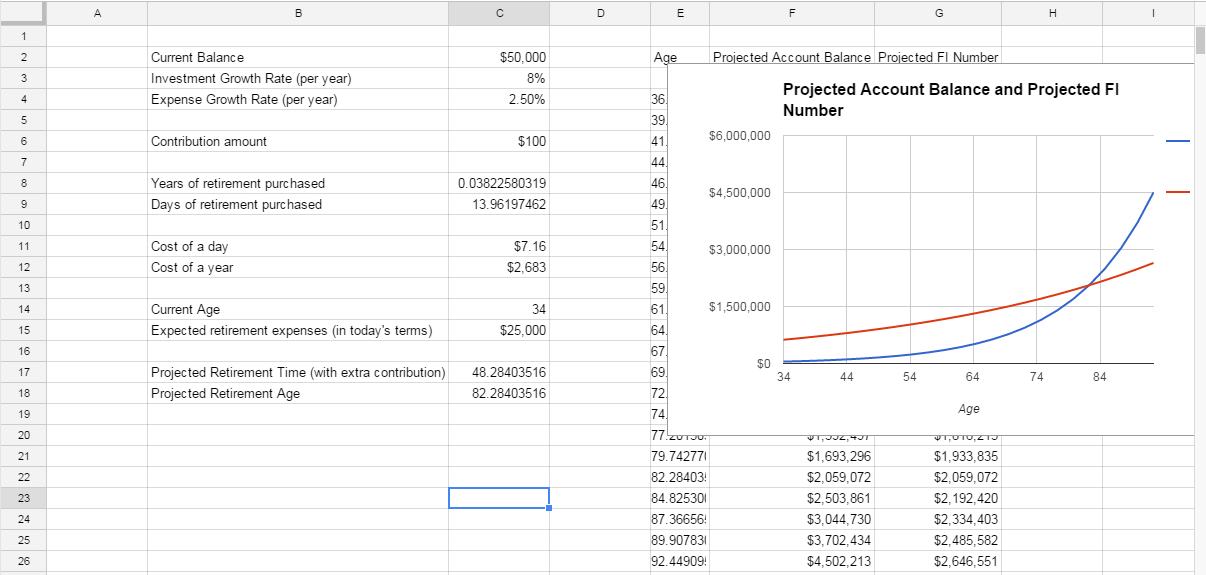This screenshot has height=575, width=1206.
Task: Select the column E header
Action: click(680, 13)
